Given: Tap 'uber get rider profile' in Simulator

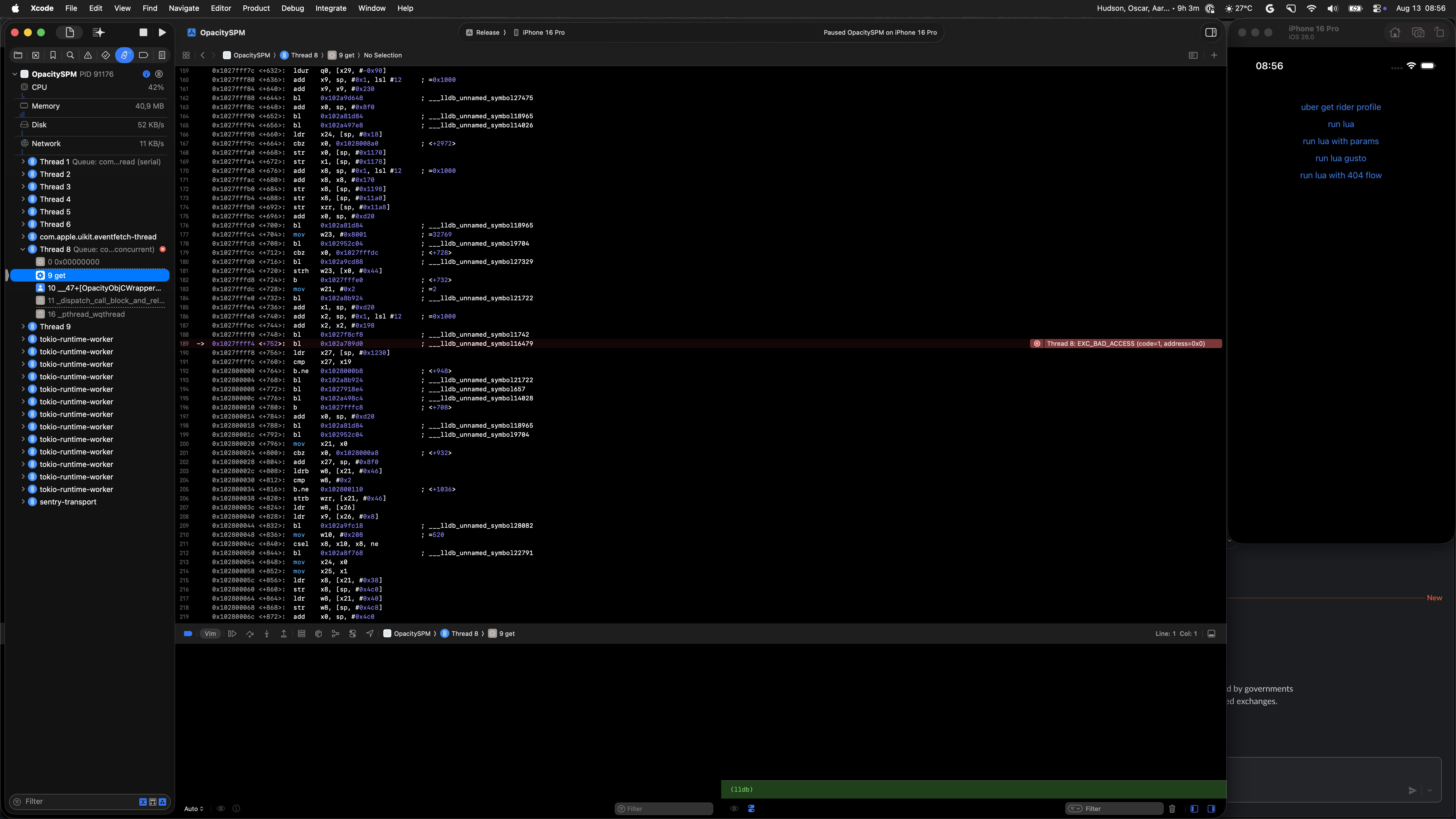Looking at the screenshot, I should (1341, 107).
